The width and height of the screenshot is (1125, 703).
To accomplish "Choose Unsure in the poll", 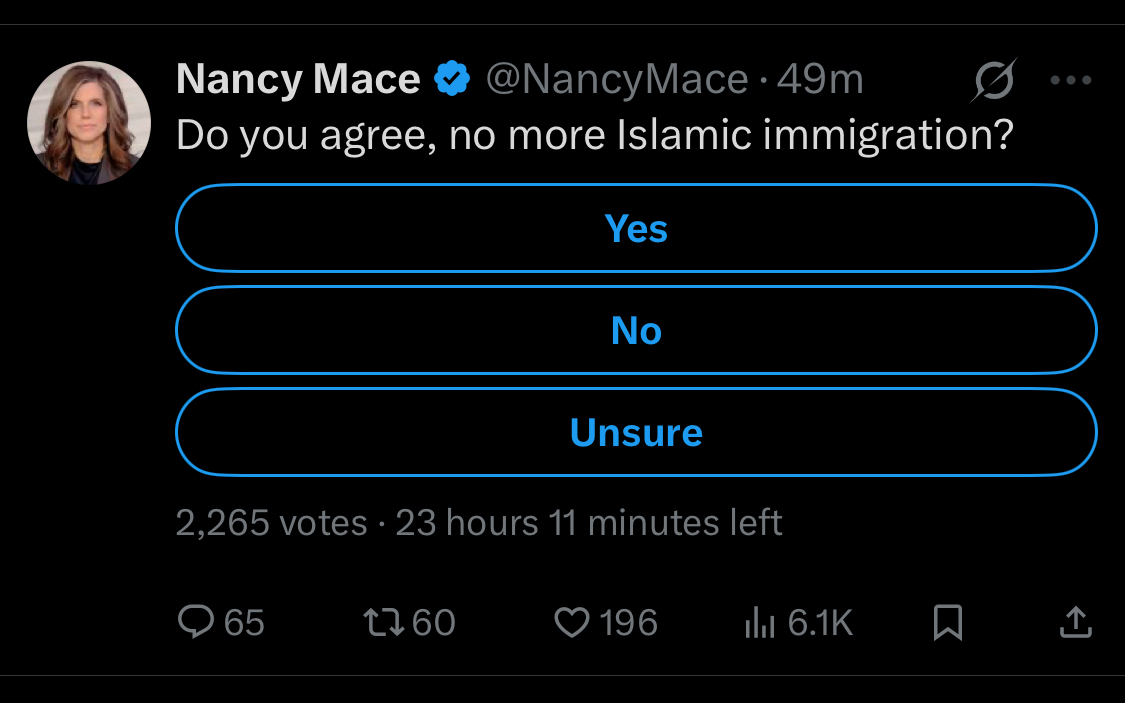I will click(x=636, y=433).
